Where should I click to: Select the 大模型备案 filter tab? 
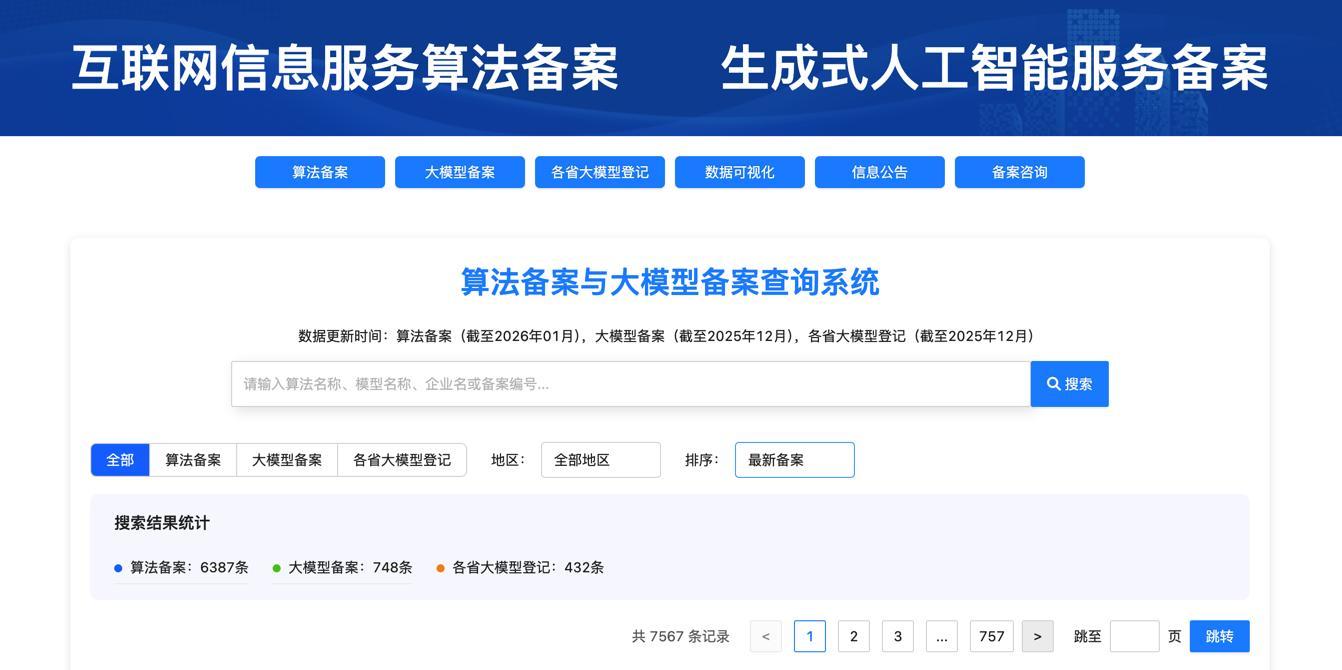(x=287, y=460)
